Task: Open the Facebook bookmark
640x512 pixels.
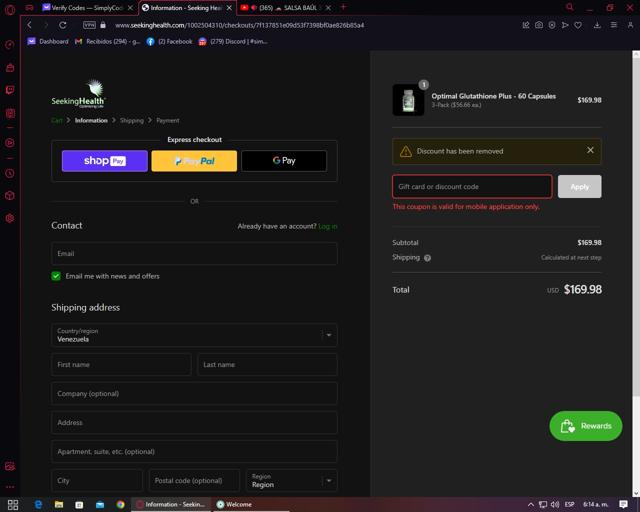Action: [169, 41]
